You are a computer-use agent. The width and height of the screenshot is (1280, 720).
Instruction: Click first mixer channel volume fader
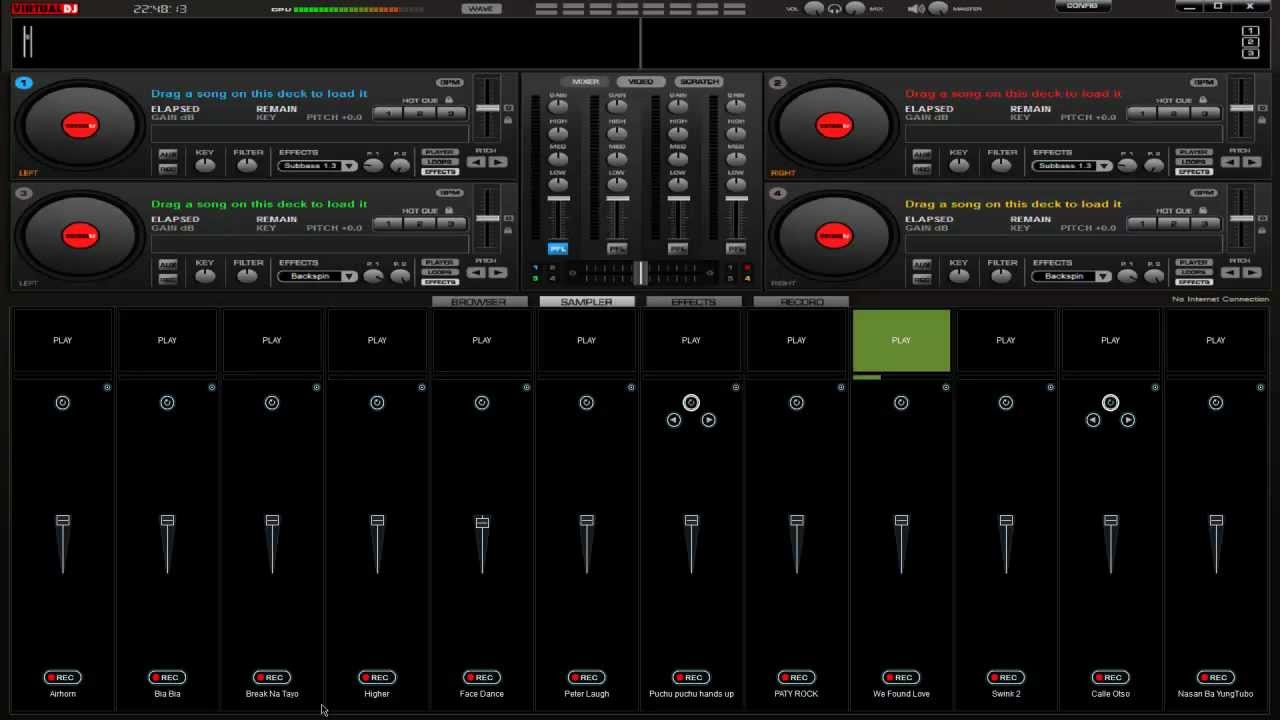[557, 199]
